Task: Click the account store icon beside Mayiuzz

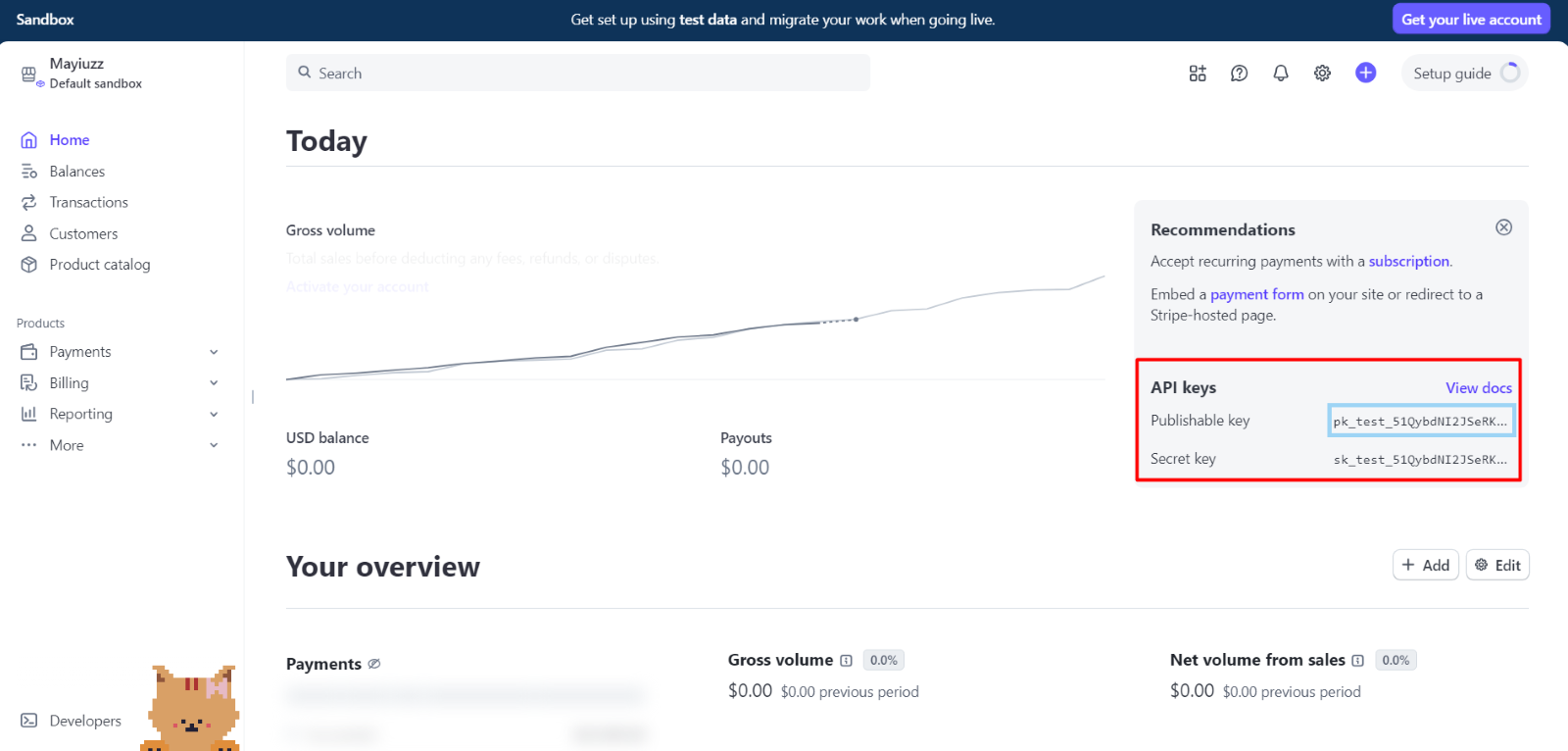Action: 29,75
